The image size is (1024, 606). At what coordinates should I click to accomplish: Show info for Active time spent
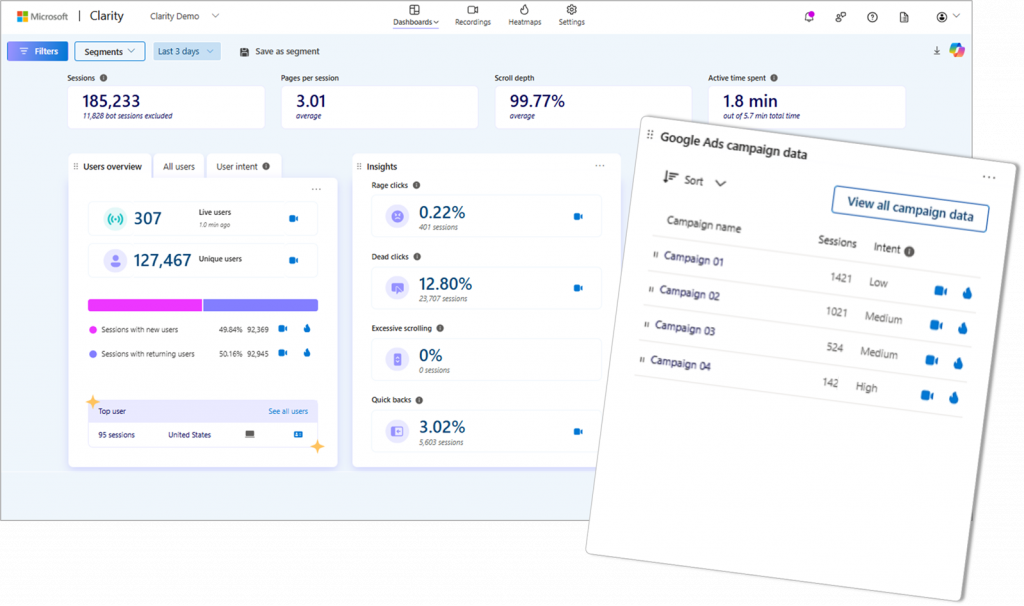[774, 78]
